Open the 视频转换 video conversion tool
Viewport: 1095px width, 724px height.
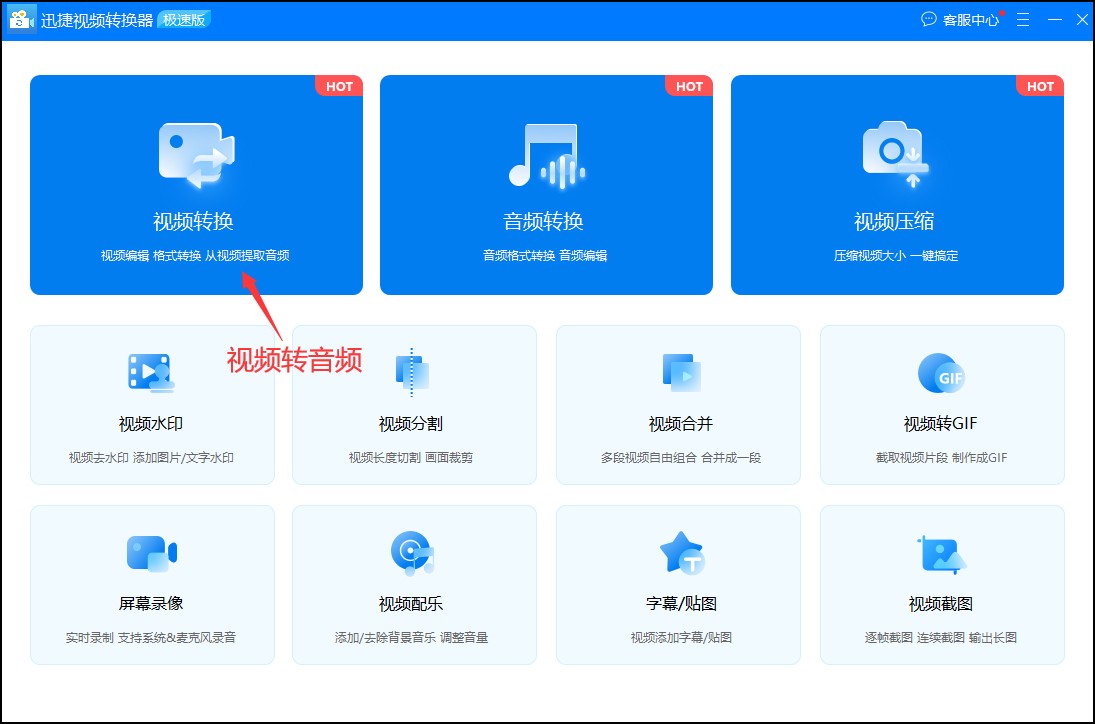click(x=196, y=185)
